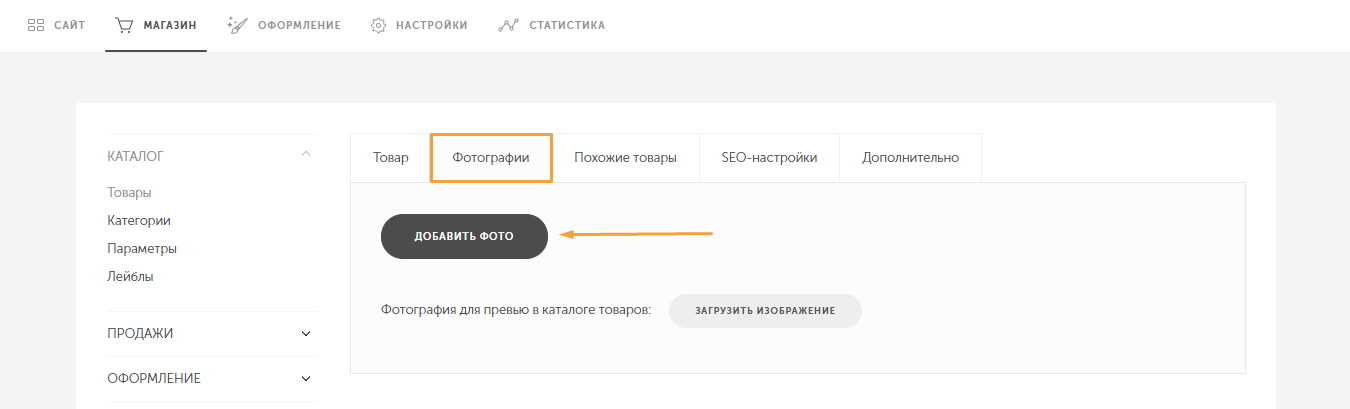Screen dimensions: 1350x409
Task: Open the Магазин top menu
Action: pos(156,25)
